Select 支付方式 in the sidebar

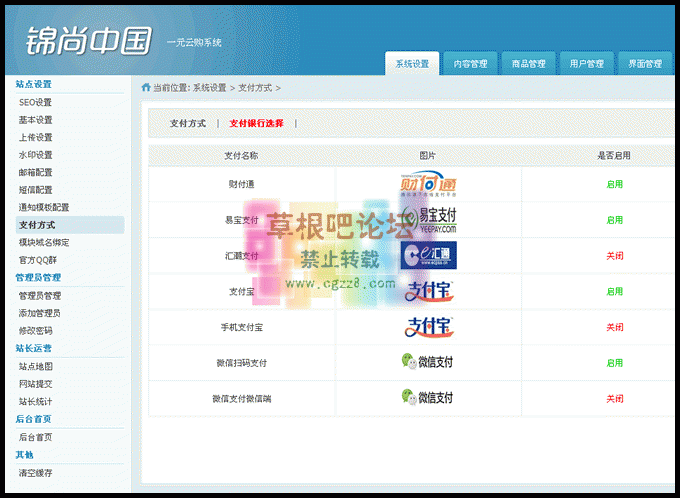[70, 225]
